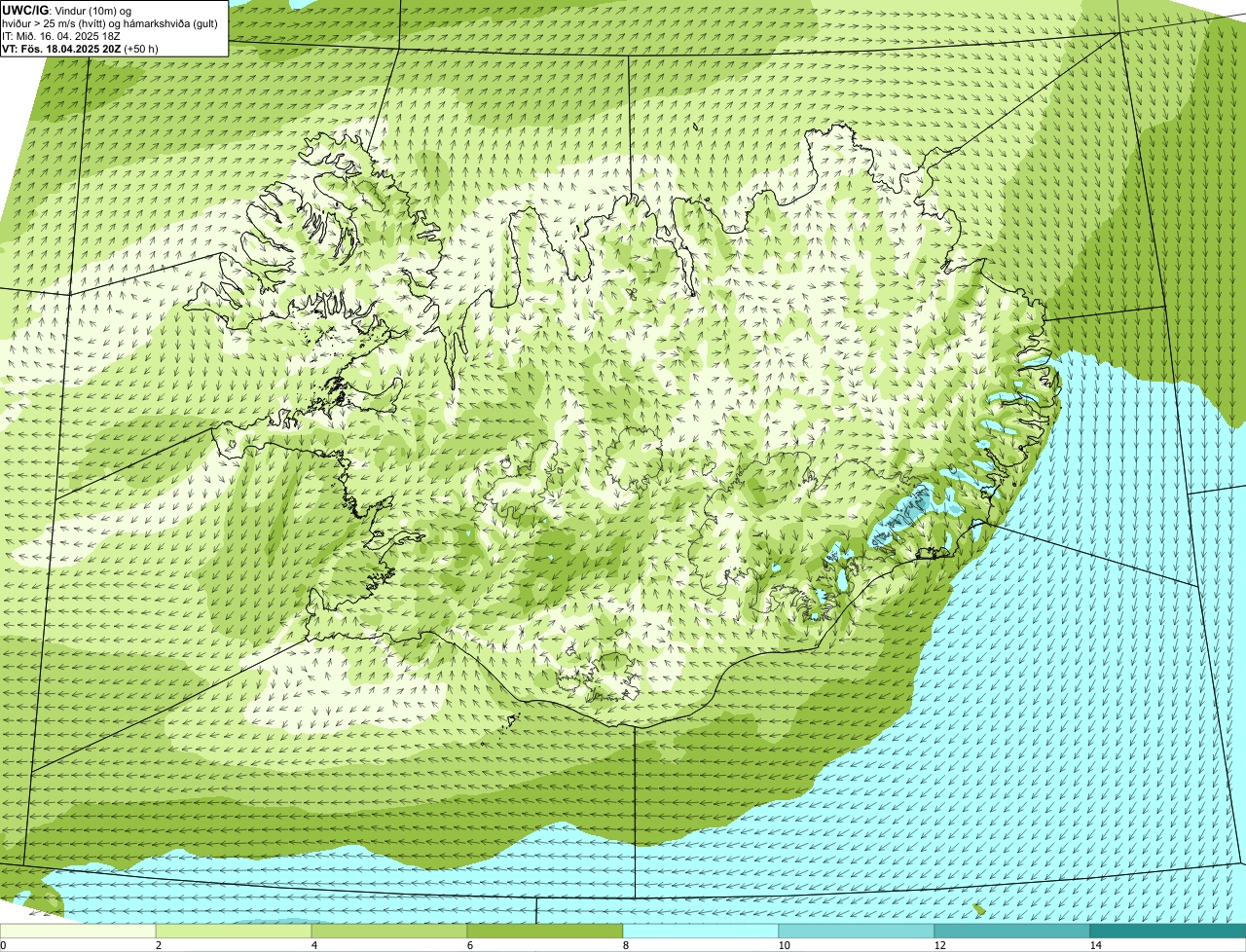Click the valid time "VT: Fös. 18.04.2025 20Z"
Viewport: 1246px width, 952px height.
click(x=61, y=48)
